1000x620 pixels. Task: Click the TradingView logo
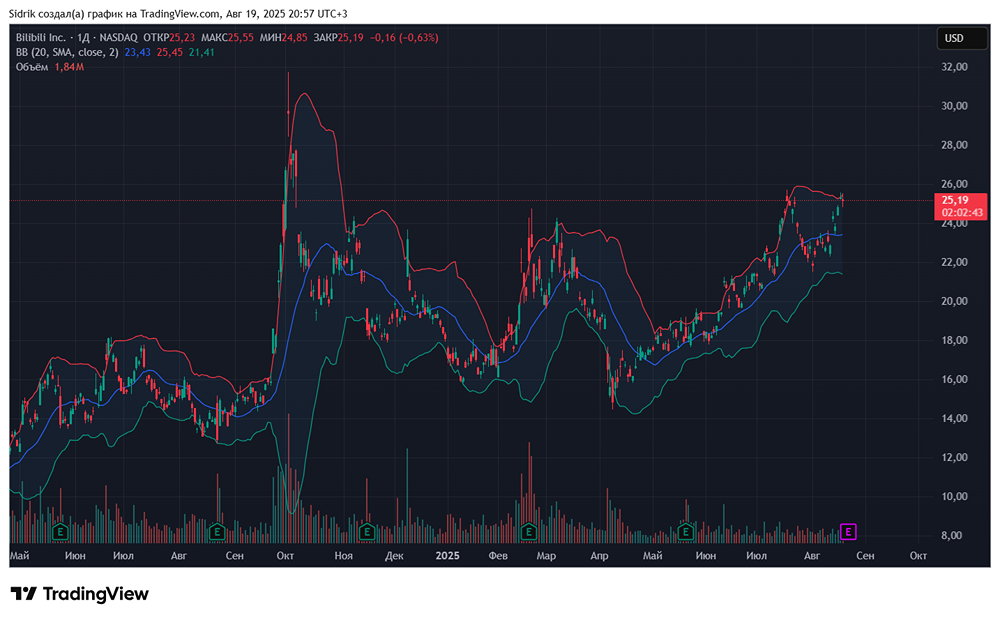pos(79,594)
